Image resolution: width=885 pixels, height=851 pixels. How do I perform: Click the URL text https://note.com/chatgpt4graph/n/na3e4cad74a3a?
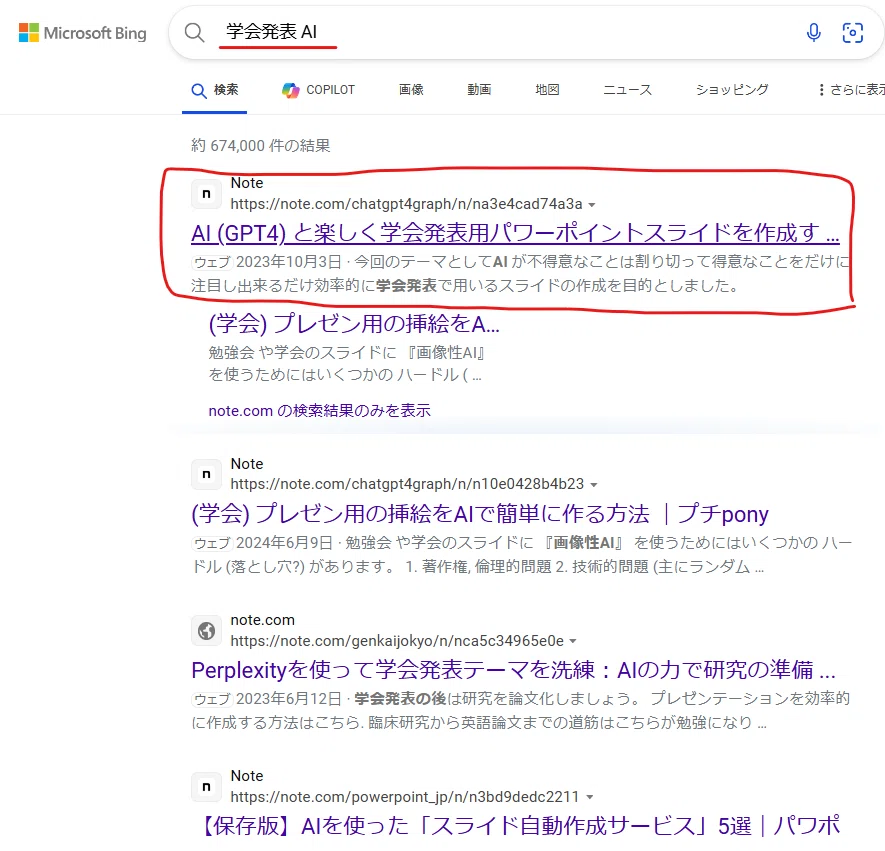[x=406, y=204]
